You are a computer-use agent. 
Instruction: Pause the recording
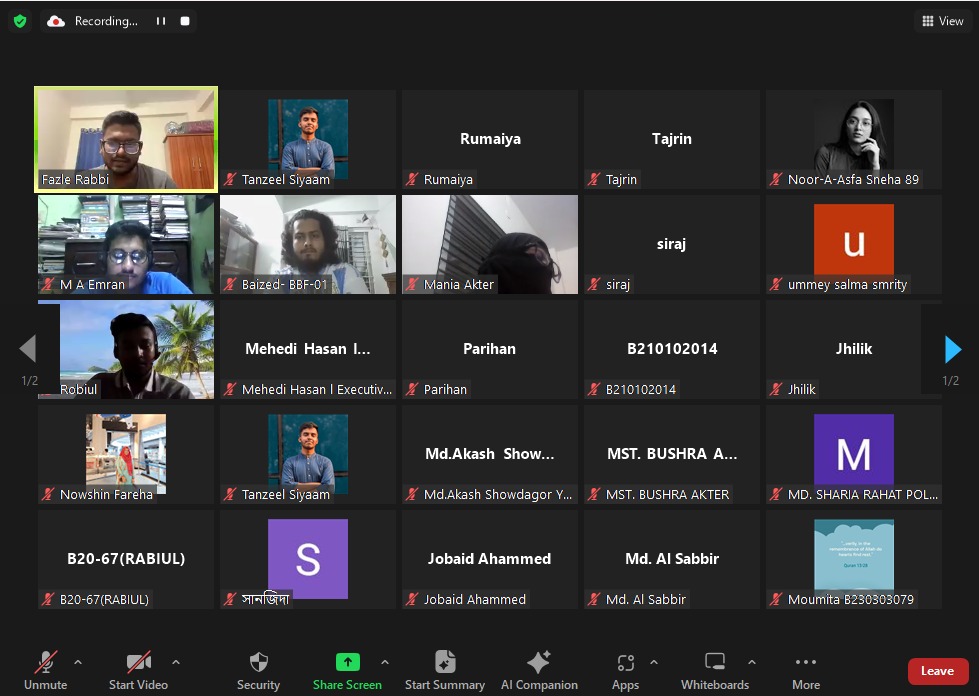(160, 21)
